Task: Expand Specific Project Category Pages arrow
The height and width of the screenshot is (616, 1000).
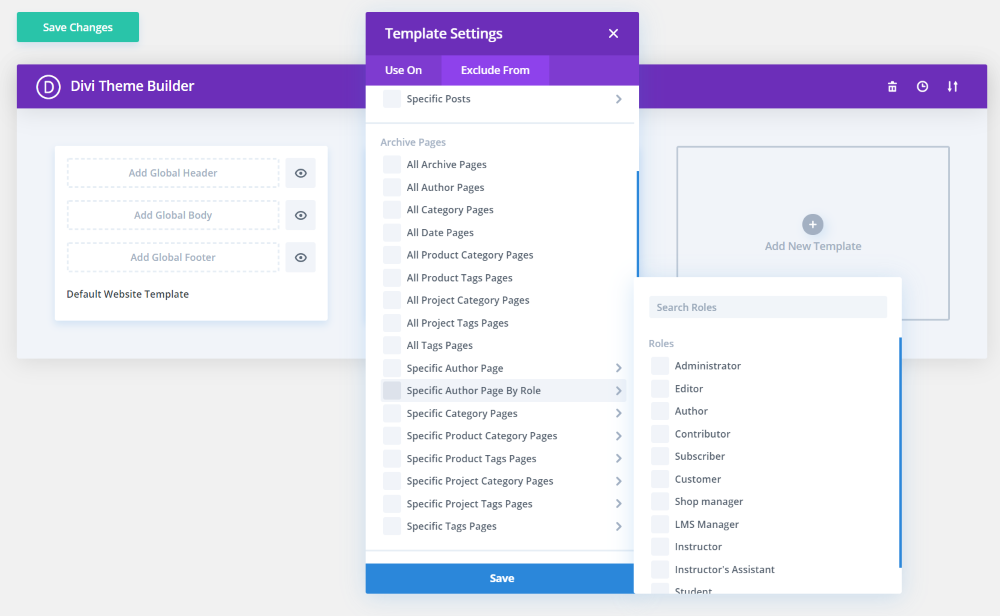Action: pyautogui.click(x=619, y=481)
